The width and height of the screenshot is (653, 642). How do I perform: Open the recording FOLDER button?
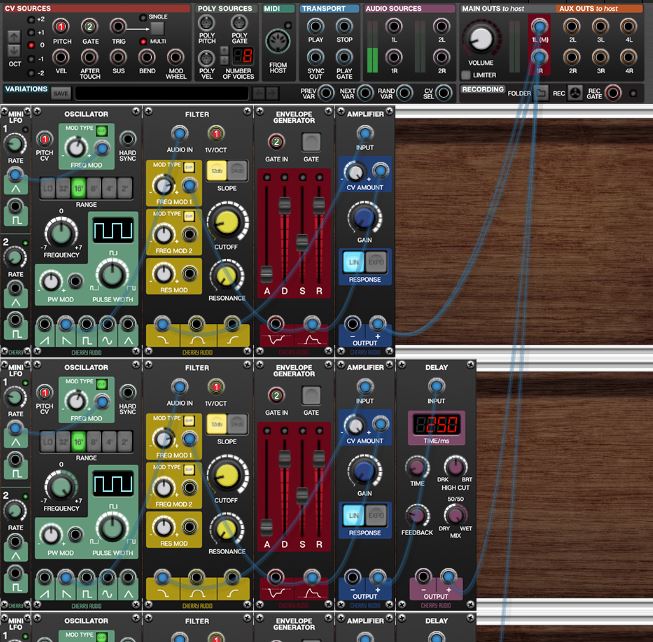(x=541, y=93)
